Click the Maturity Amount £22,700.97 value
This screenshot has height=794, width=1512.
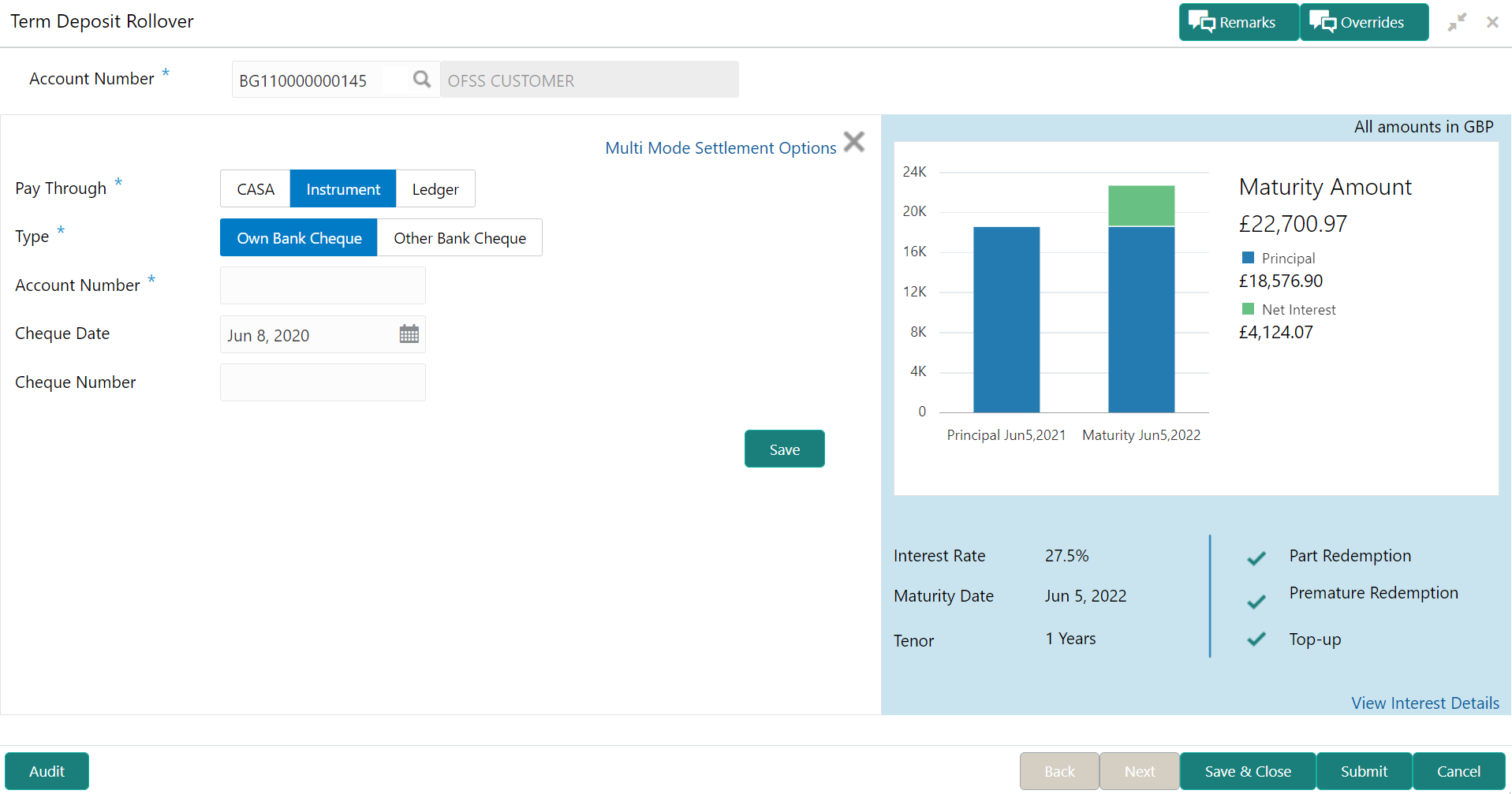(x=1293, y=224)
